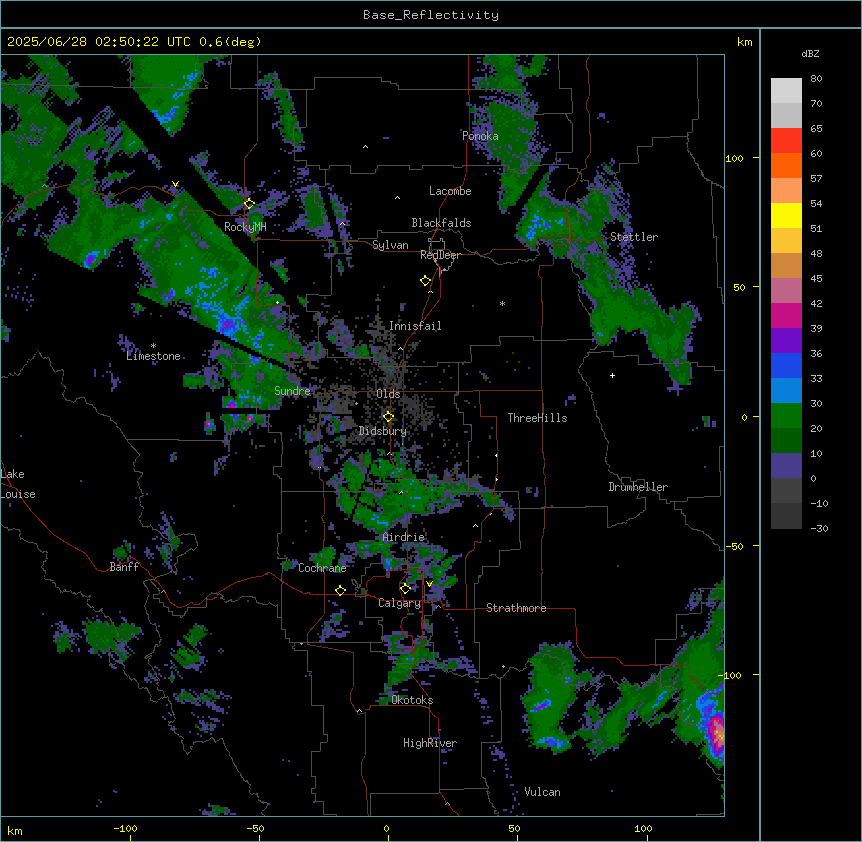Click the RedDeer city label
This screenshot has width=862, height=842.
(x=440, y=255)
